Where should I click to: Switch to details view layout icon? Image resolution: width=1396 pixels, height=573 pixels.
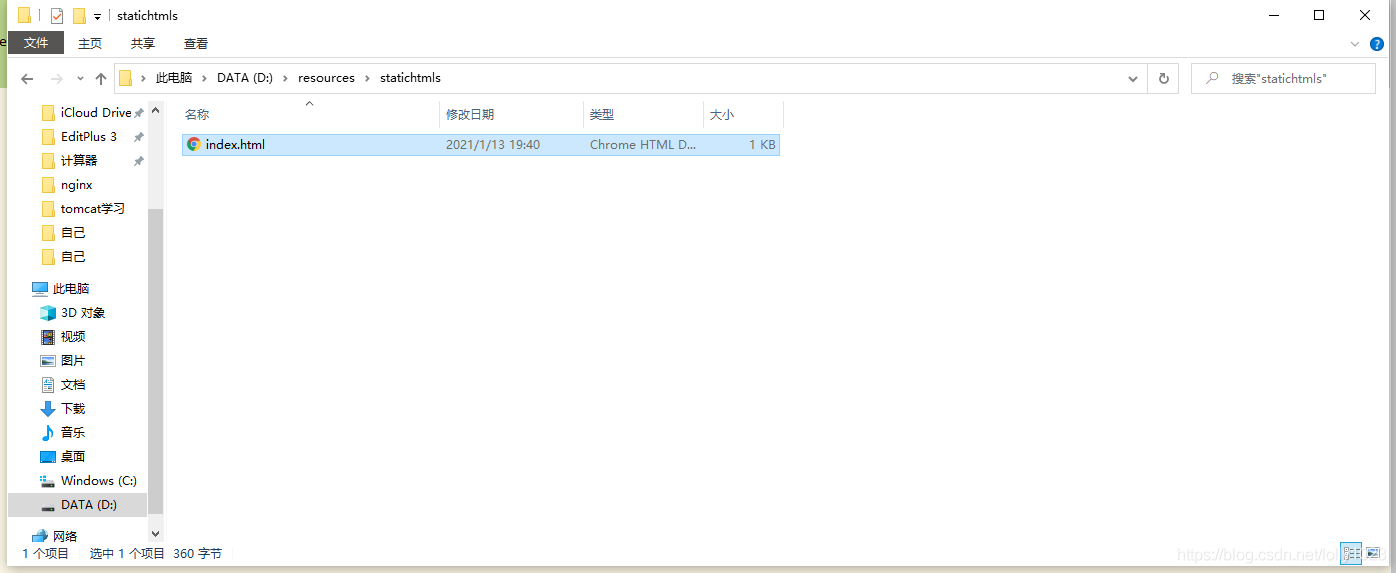tap(1351, 553)
